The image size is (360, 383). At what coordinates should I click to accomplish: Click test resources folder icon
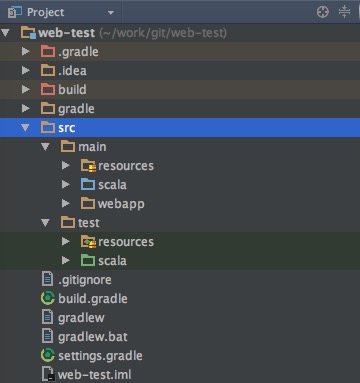click(x=88, y=242)
